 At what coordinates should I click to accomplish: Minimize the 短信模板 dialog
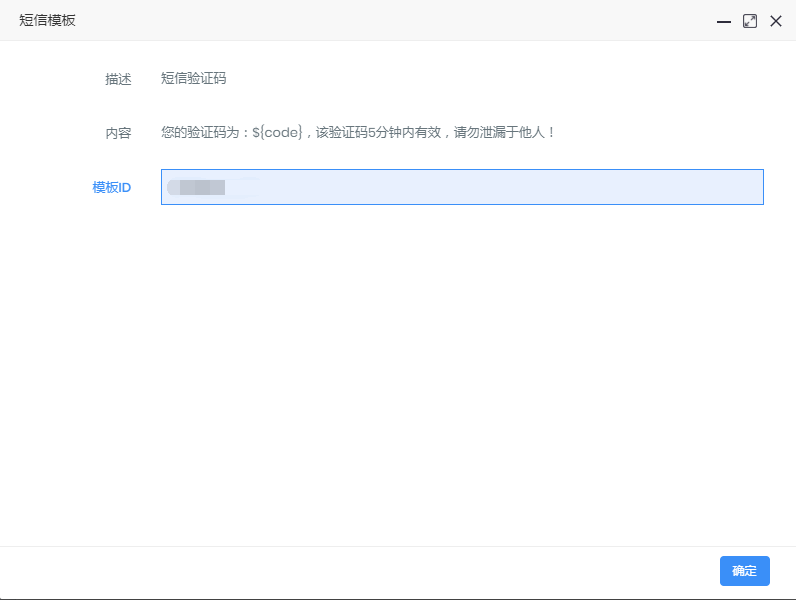click(x=724, y=21)
